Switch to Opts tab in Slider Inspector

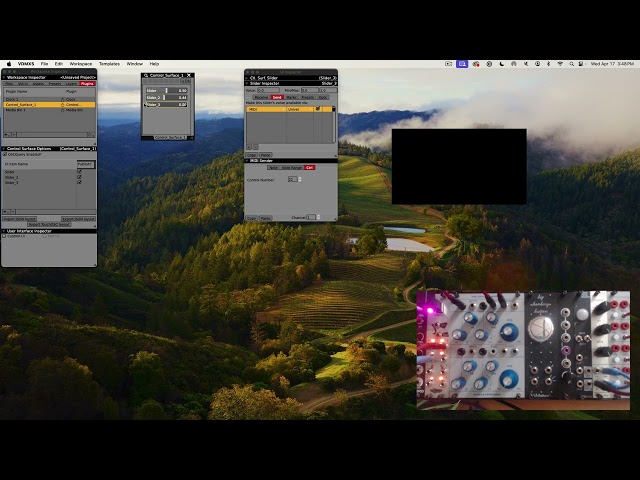point(323,98)
